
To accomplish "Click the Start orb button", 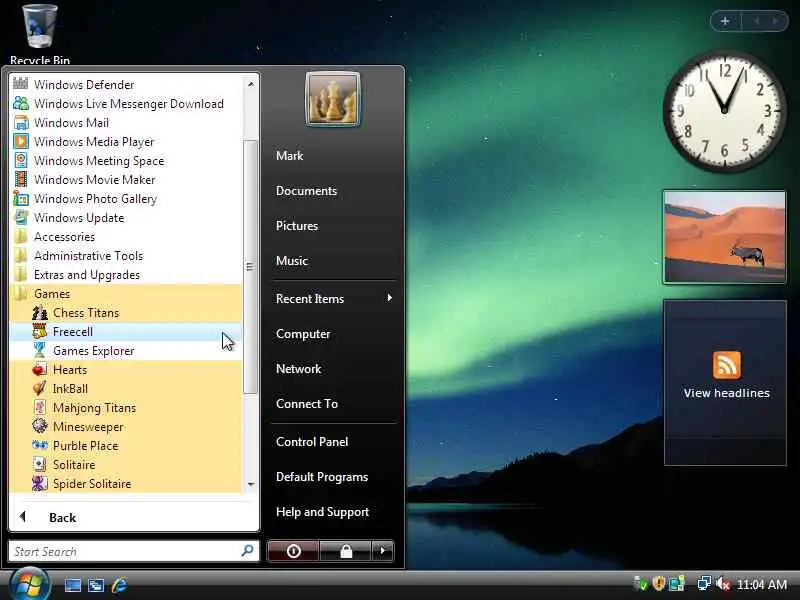I will 30,585.
